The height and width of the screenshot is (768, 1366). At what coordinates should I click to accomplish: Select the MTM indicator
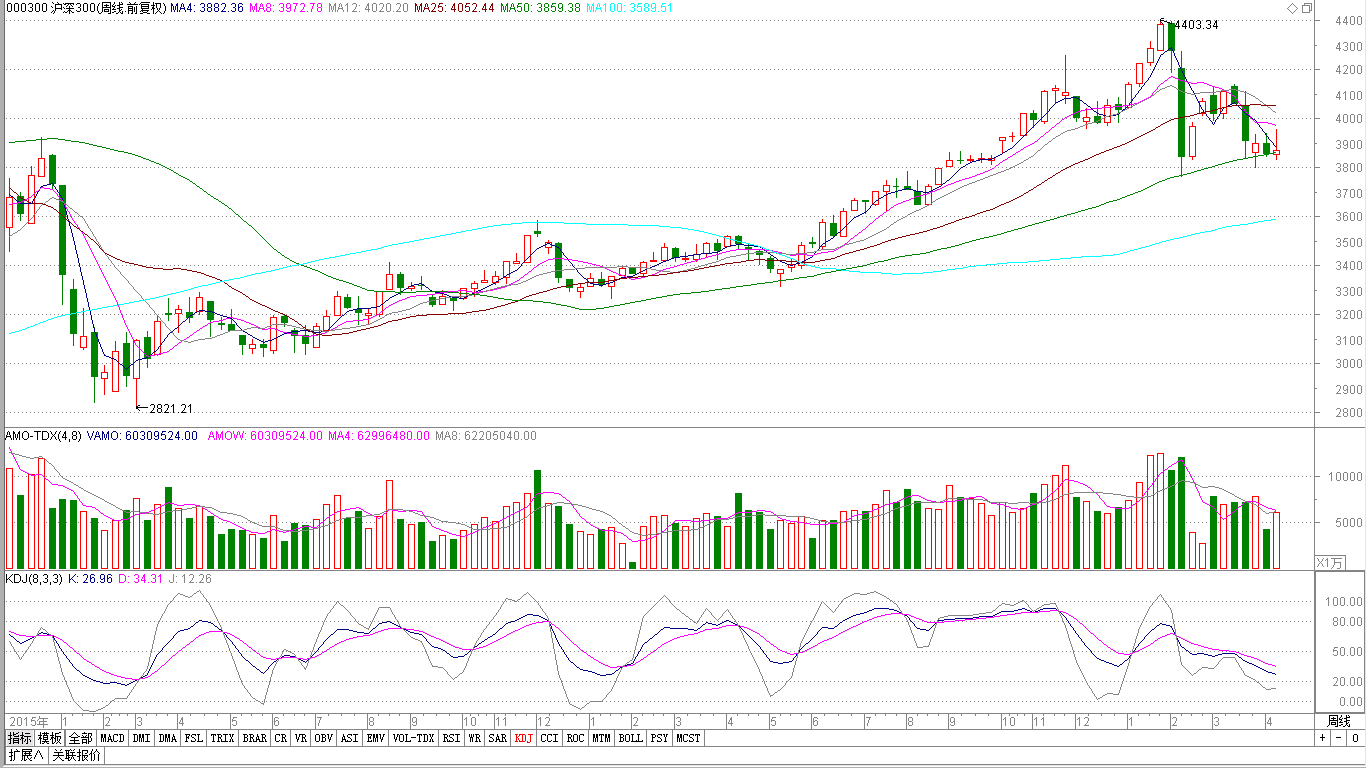tap(601, 738)
